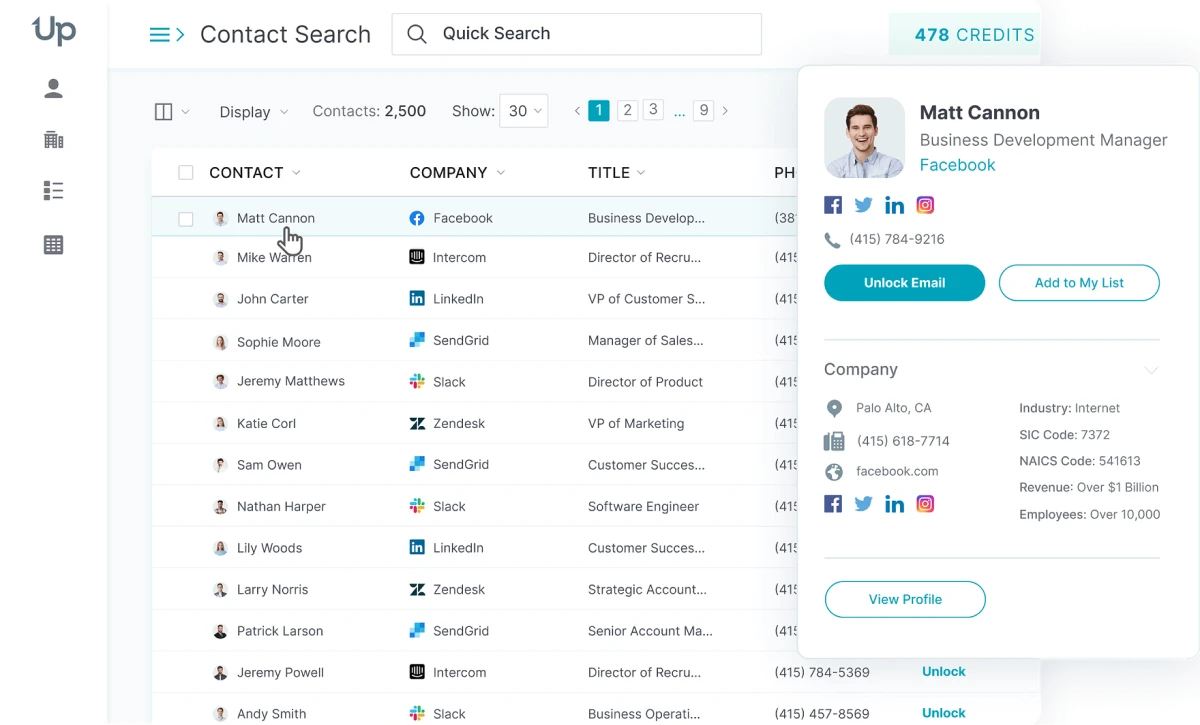This screenshot has height=725, width=1200.
Task: Select the Lily Woods contact name
Action: [x=269, y=548]
